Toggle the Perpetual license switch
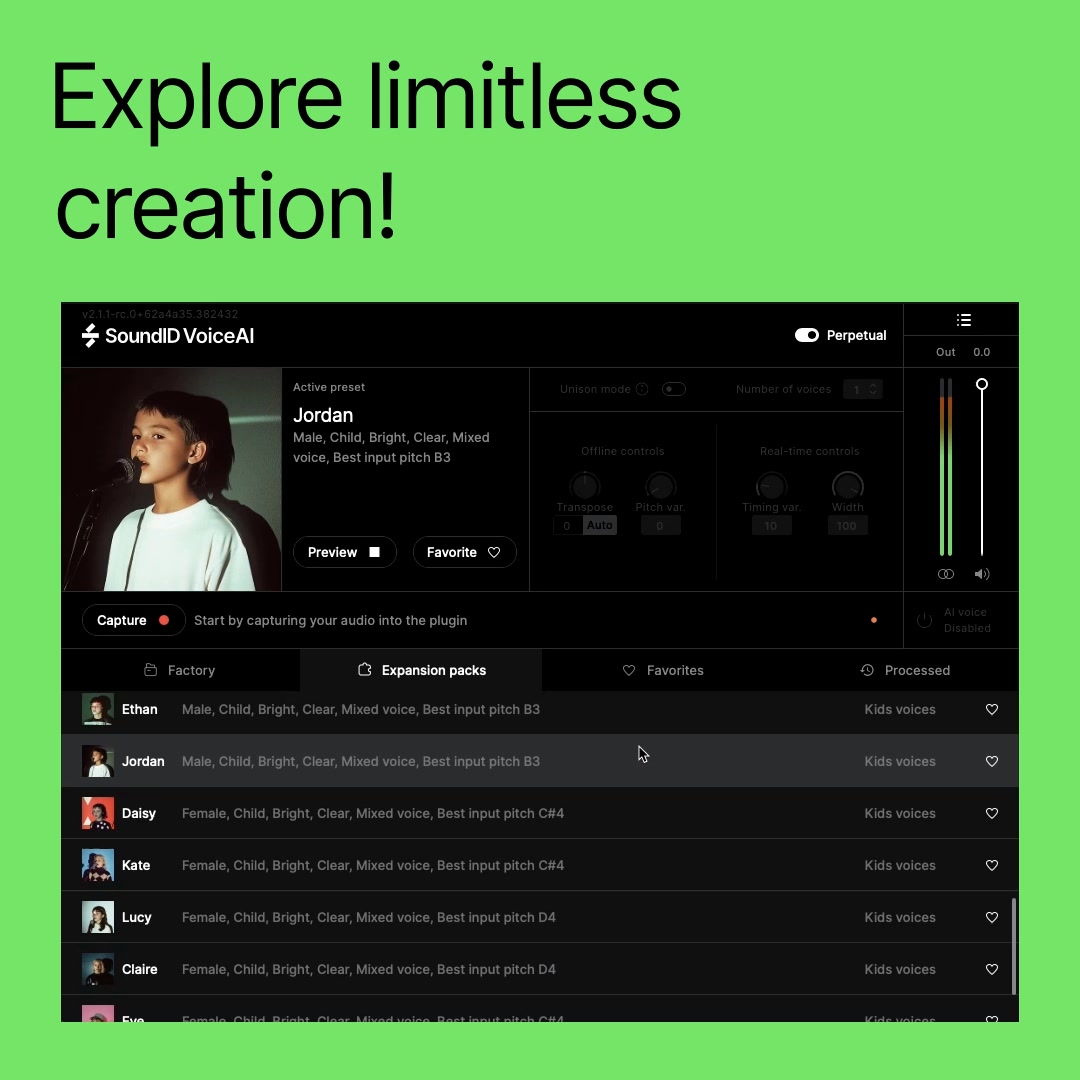1080x1080 pixels. click(x=806, y=335)
